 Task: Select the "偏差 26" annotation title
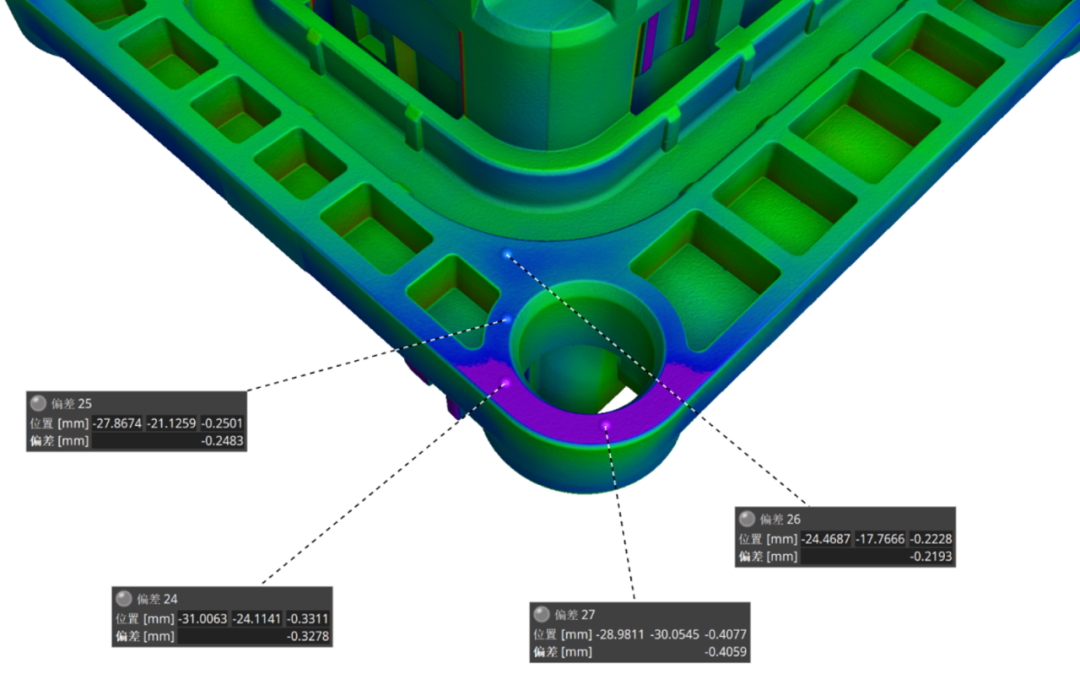(x=780, y=519)
